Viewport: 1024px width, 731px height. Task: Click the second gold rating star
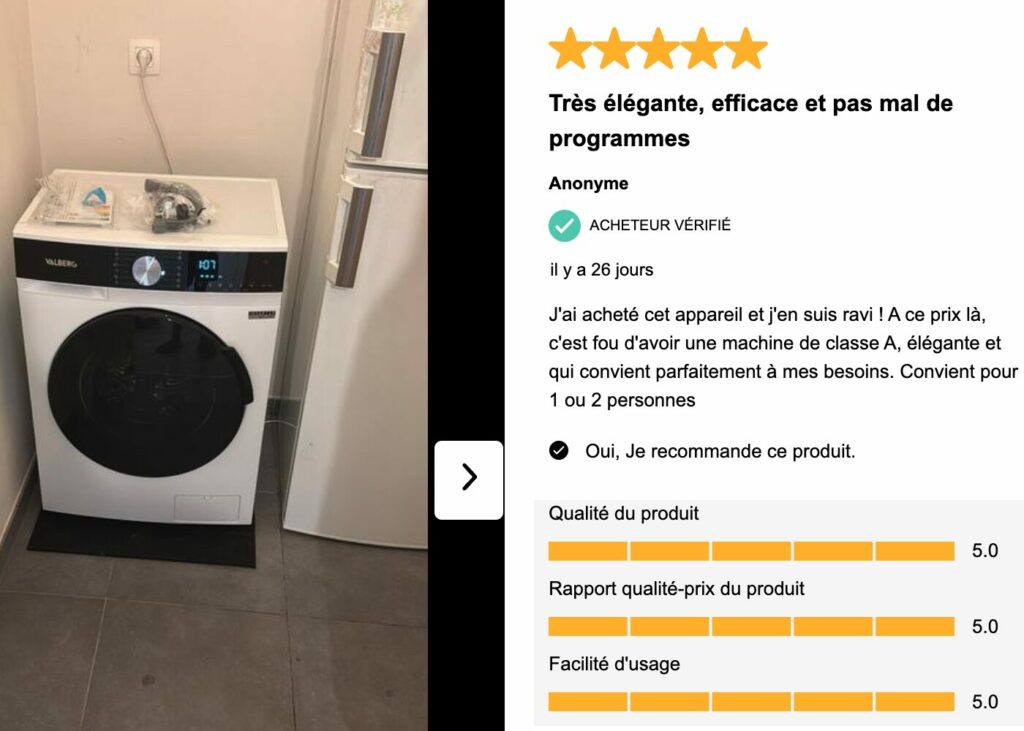point(614,48)
